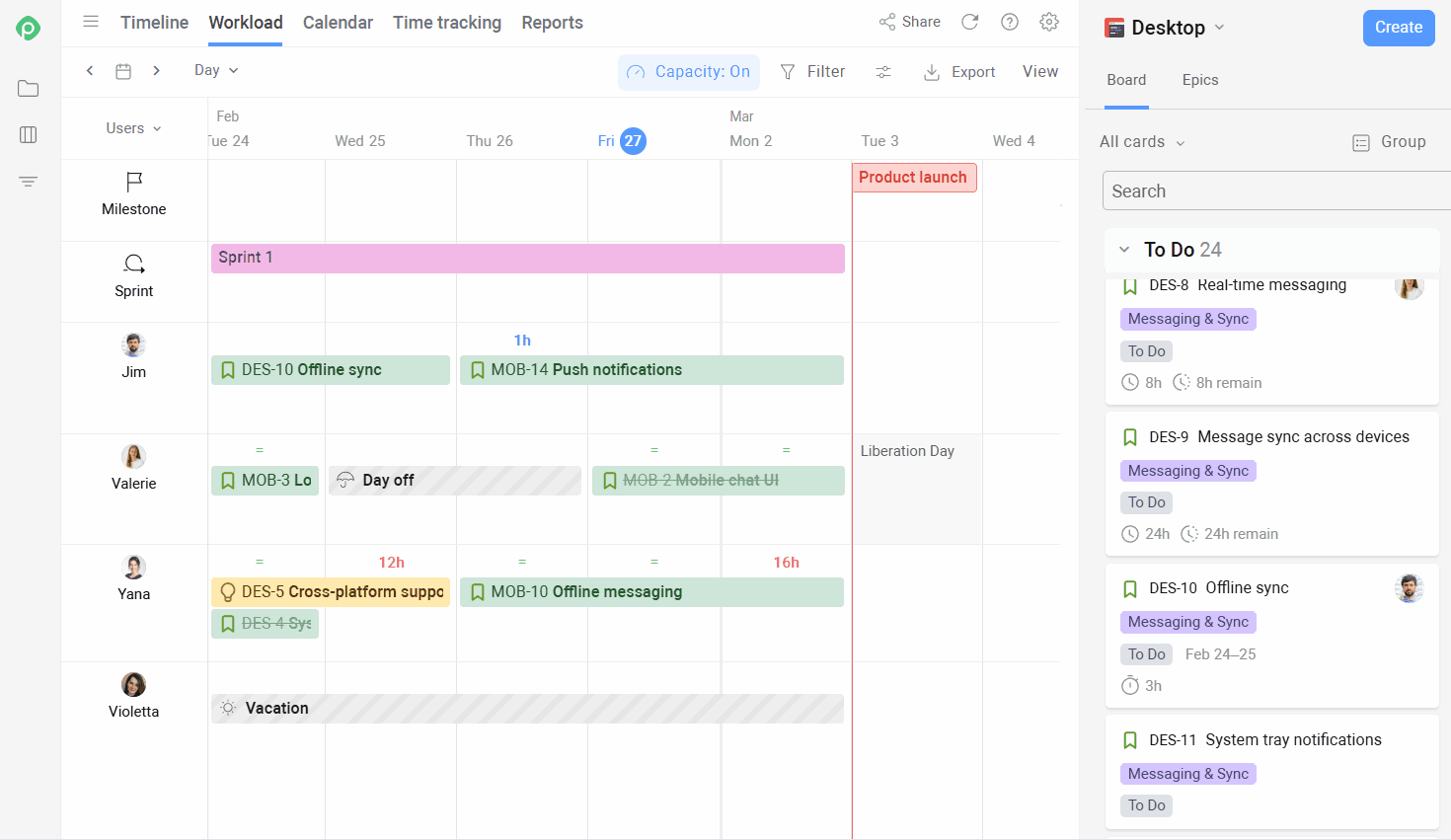Select the pink Sprint 1 bar

tap(528, 258)
